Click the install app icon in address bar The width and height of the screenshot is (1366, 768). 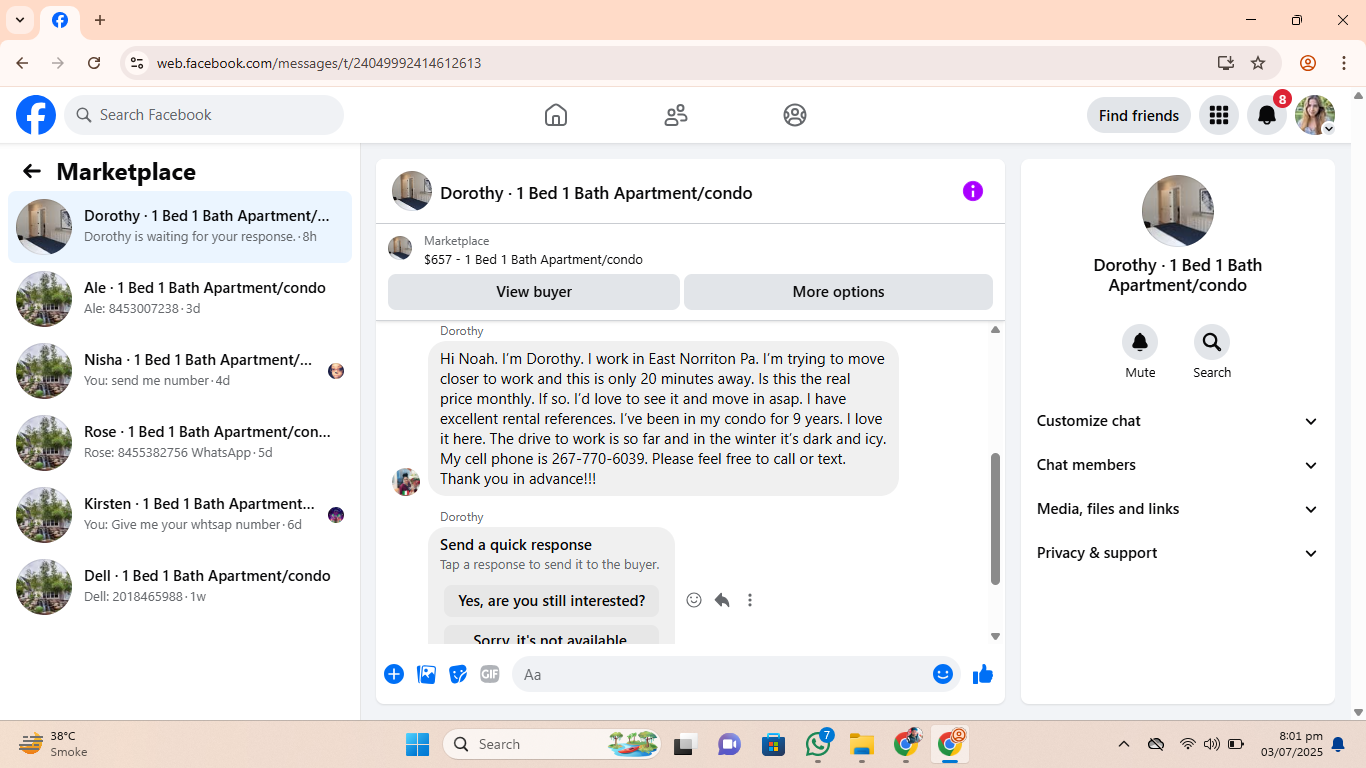tap(1226, 63)
